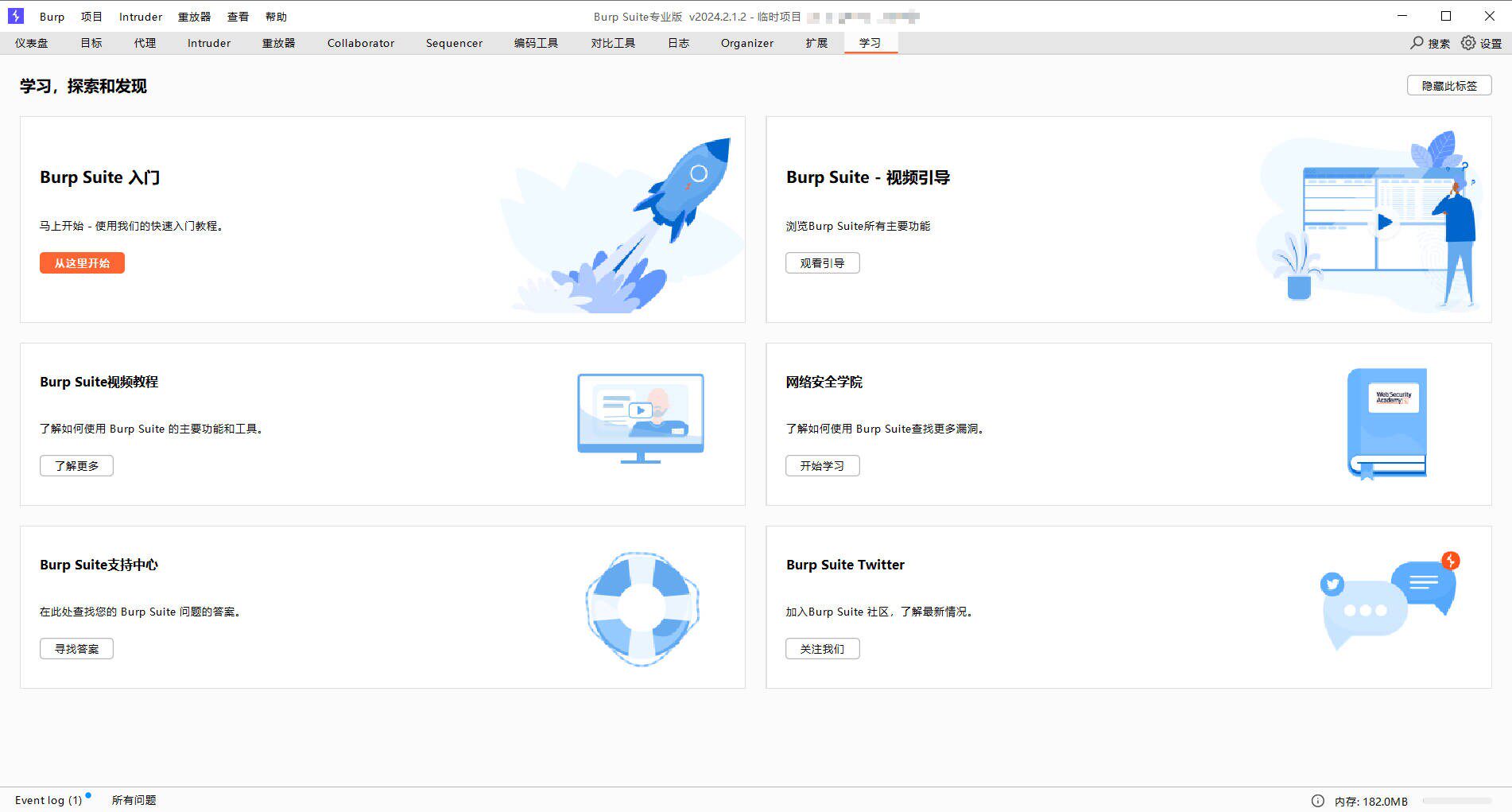The height and width of the screenshot is (812, 1512).
Task: Click the 关注我们 button
Action: coord(823,649)
